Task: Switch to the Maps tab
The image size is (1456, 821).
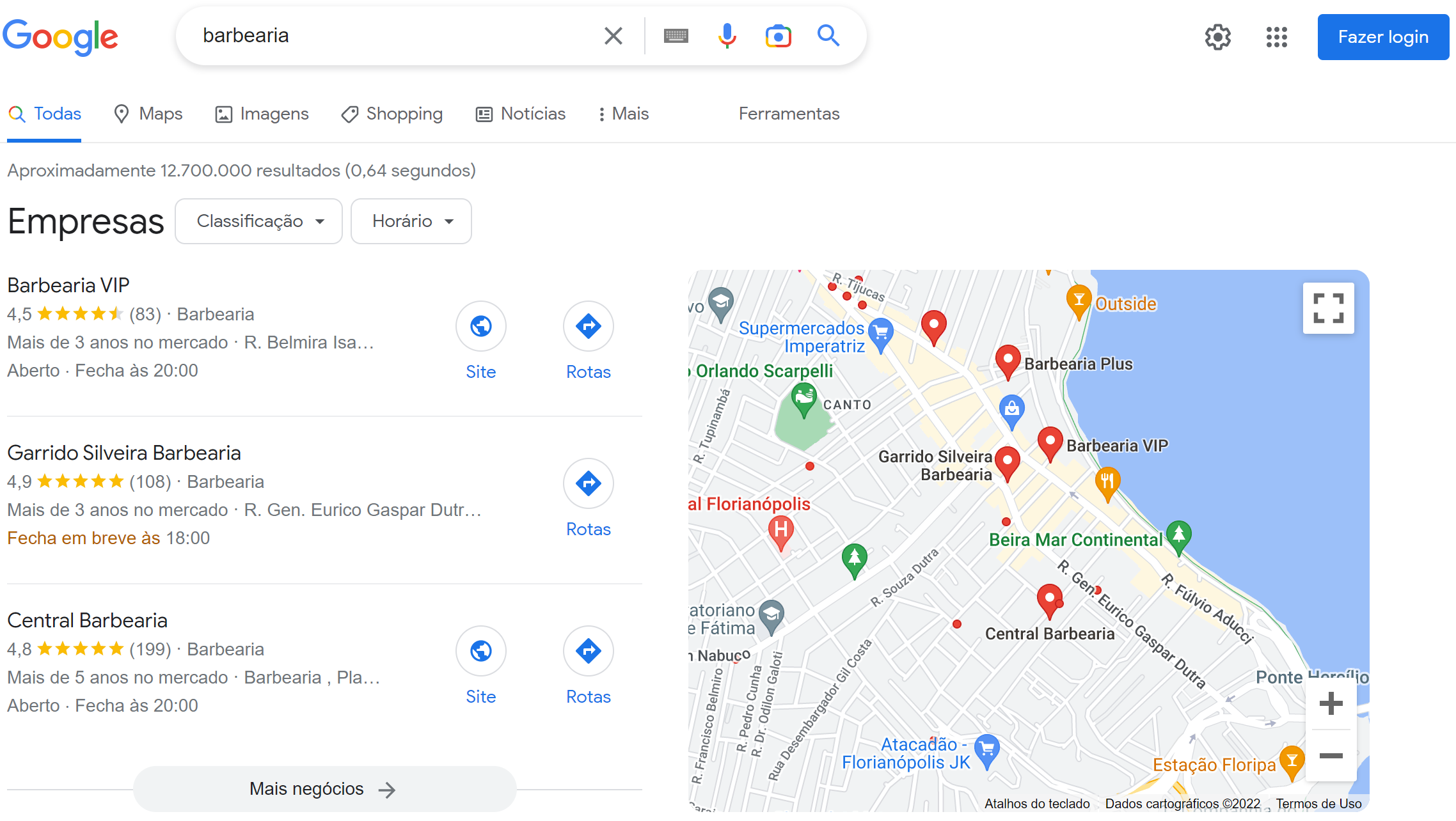Action: point(148,113)
